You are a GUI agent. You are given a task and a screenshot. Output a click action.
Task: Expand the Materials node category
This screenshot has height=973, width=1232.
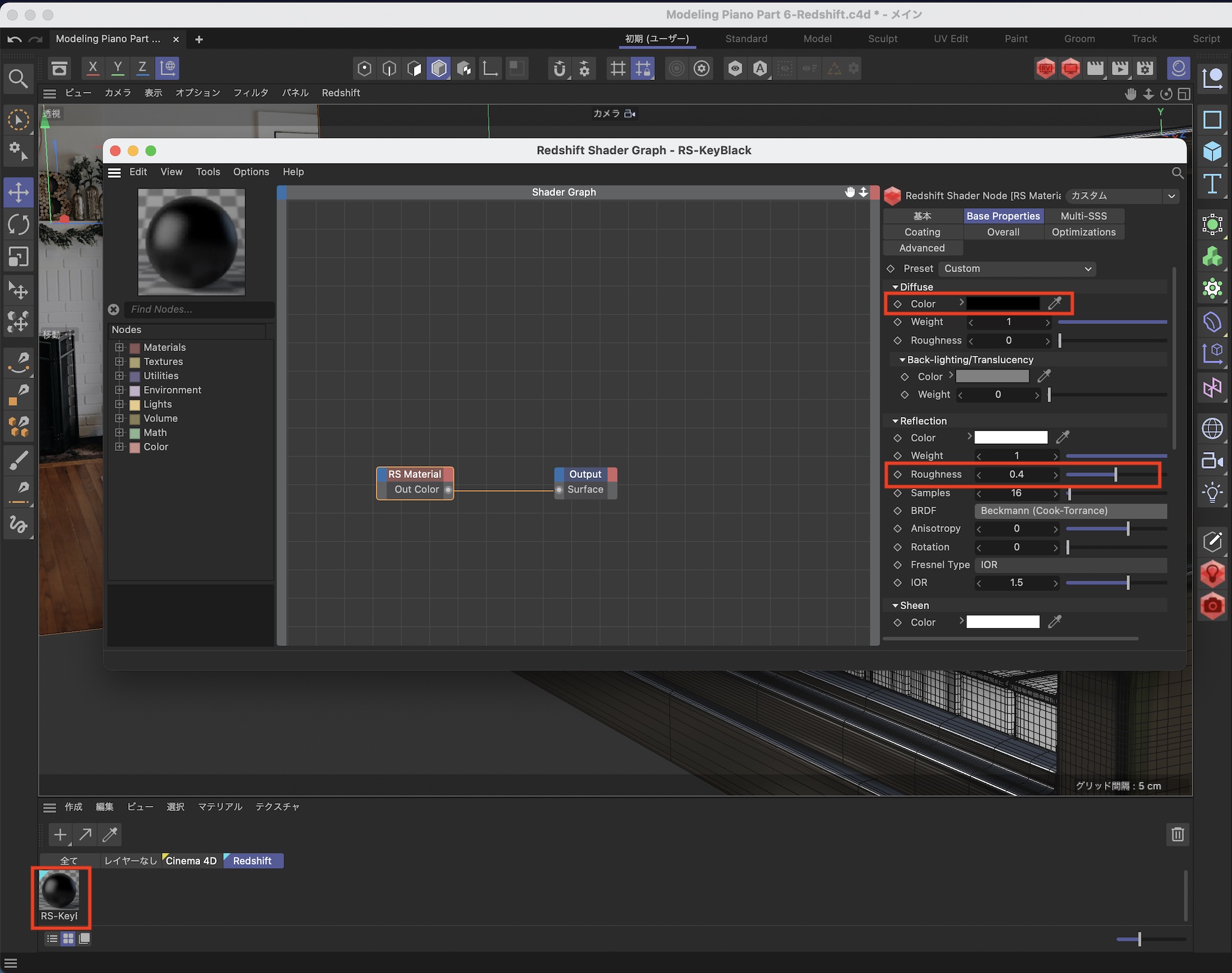(120, 347)
